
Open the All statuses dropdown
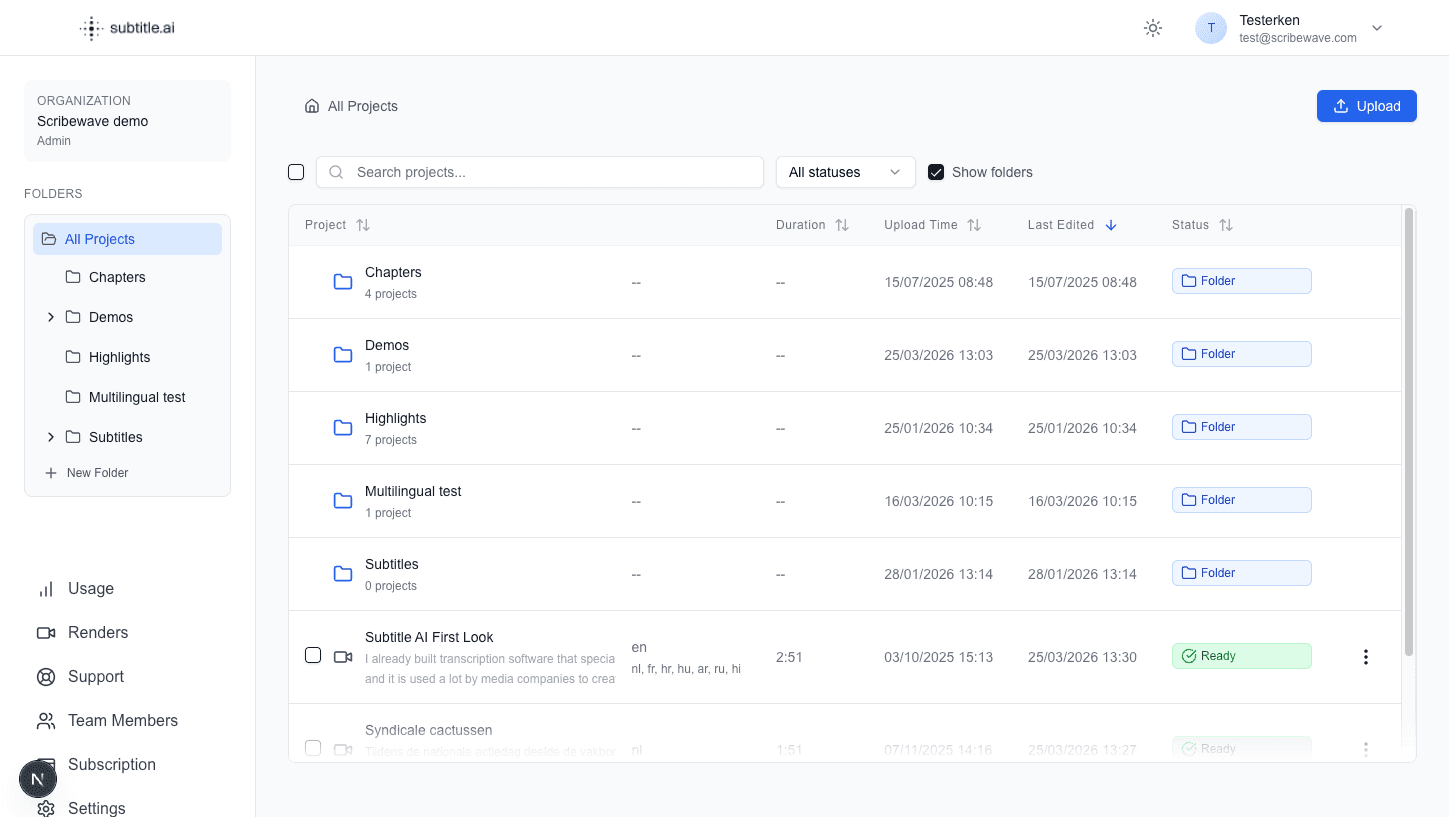[845, 171]
